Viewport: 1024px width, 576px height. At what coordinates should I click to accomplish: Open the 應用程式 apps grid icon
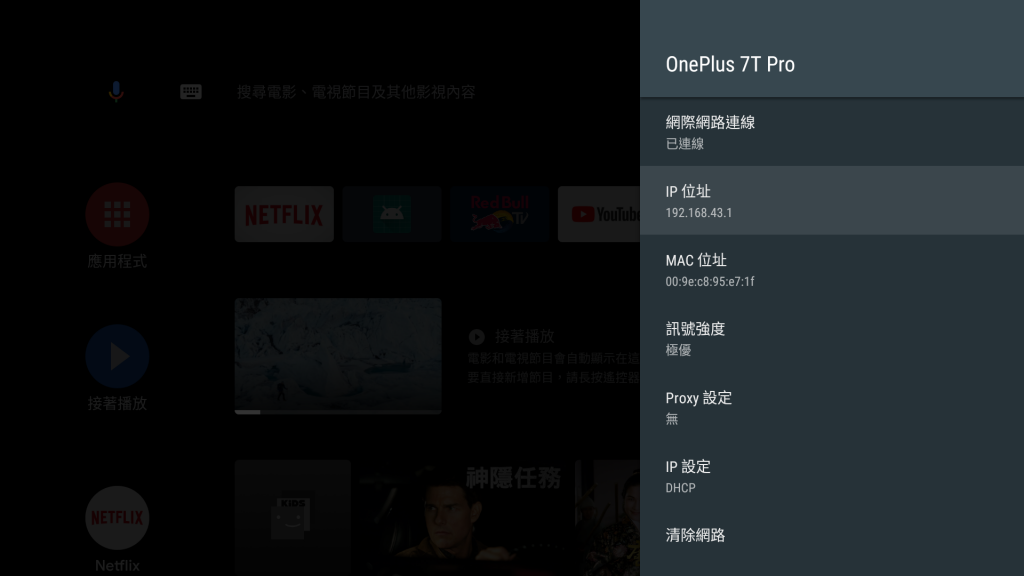pyautogui.click(x=118, y=215)
